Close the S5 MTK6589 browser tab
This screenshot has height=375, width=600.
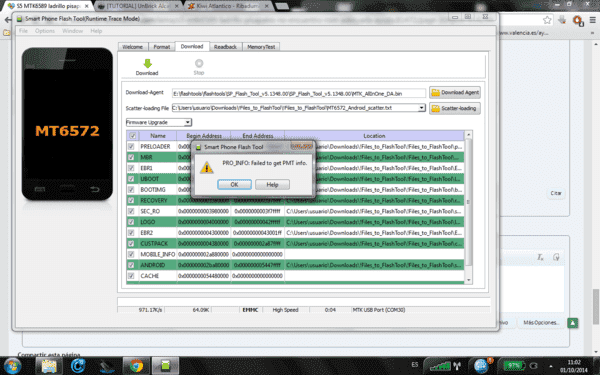point(86,6)
